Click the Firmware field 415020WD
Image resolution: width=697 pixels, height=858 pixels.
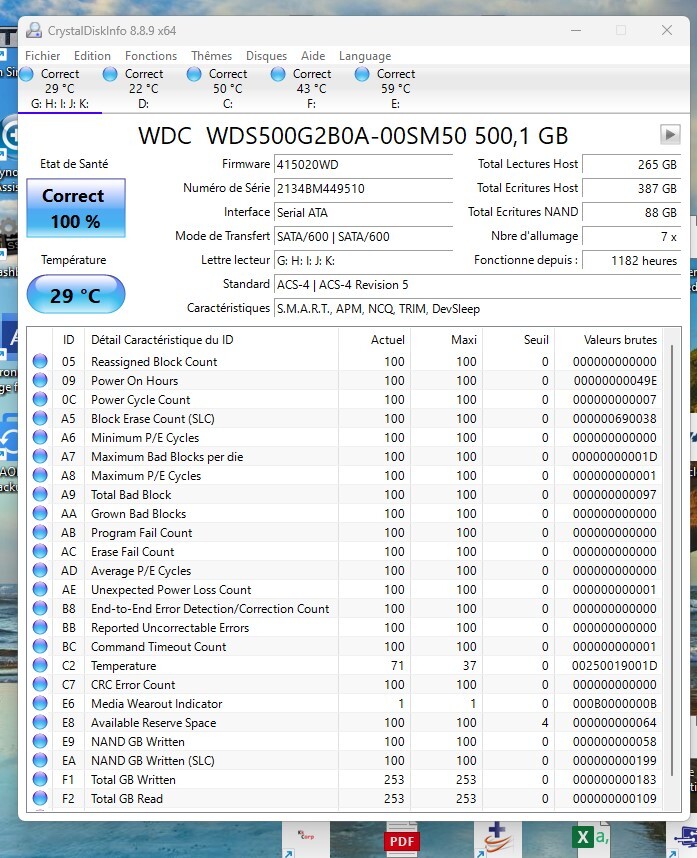click(x=363, y=165)
